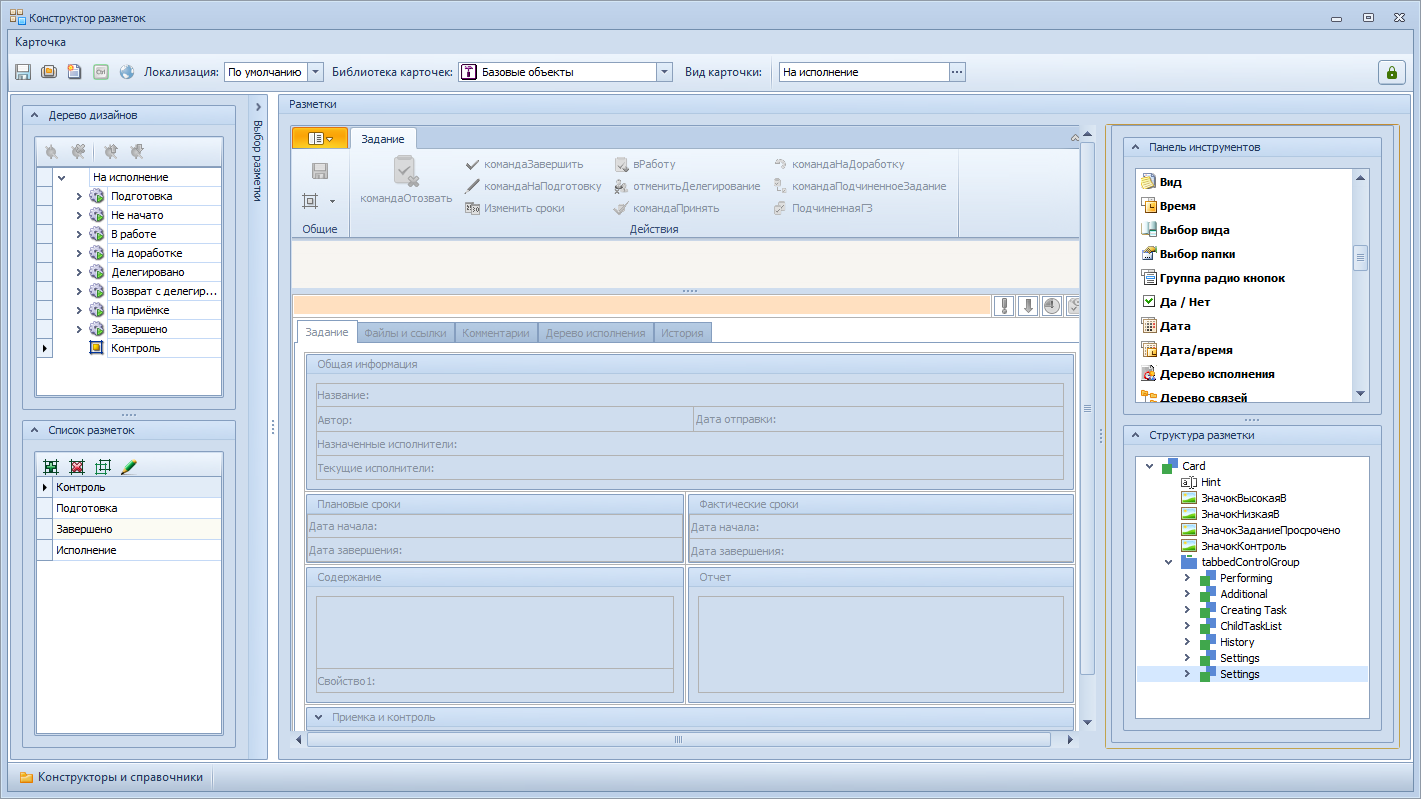Open the Локализация dropdown list

315,72
